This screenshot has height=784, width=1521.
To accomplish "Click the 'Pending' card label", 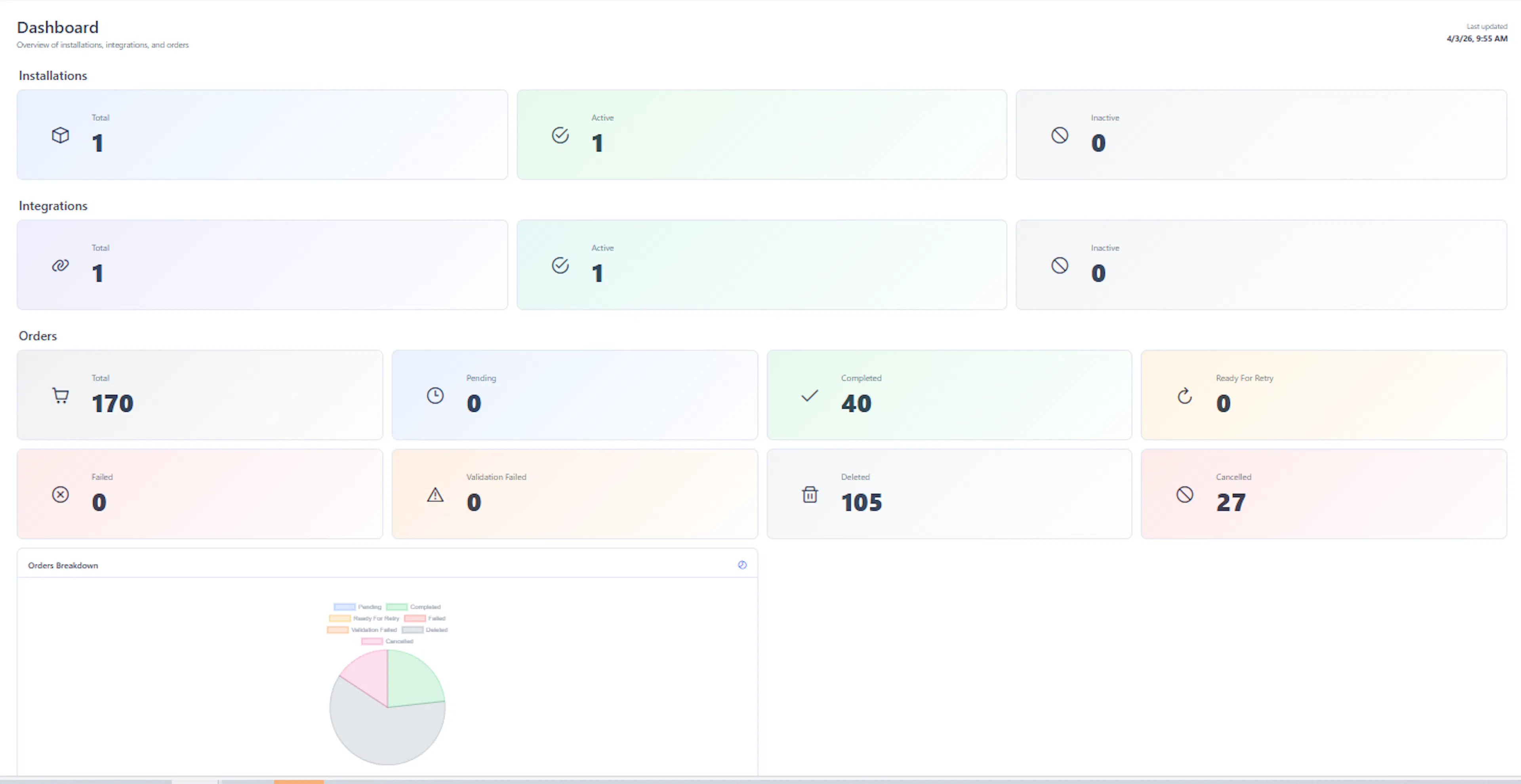I will [481, 379].
